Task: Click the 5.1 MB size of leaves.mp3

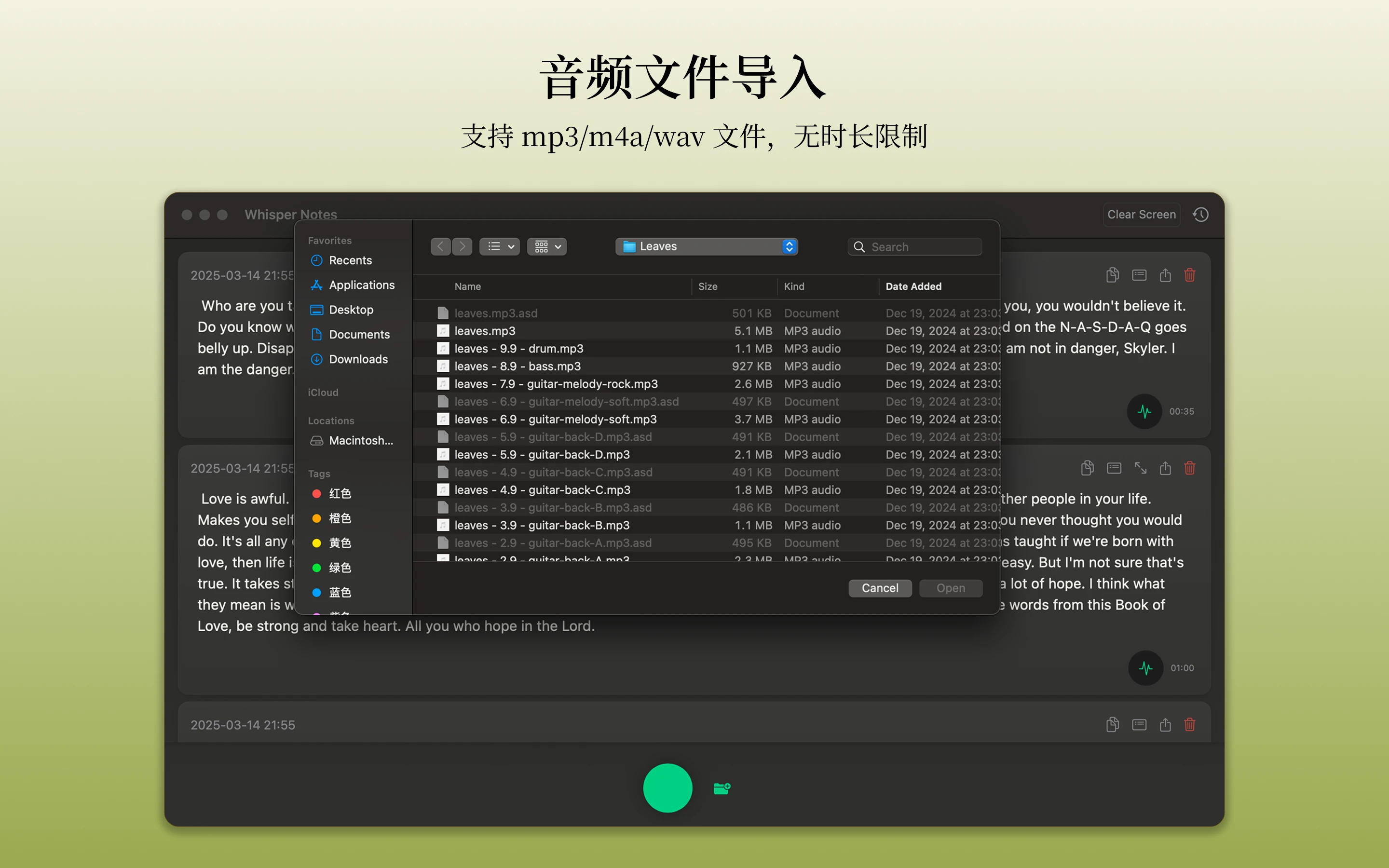Action: coord(753,331)
